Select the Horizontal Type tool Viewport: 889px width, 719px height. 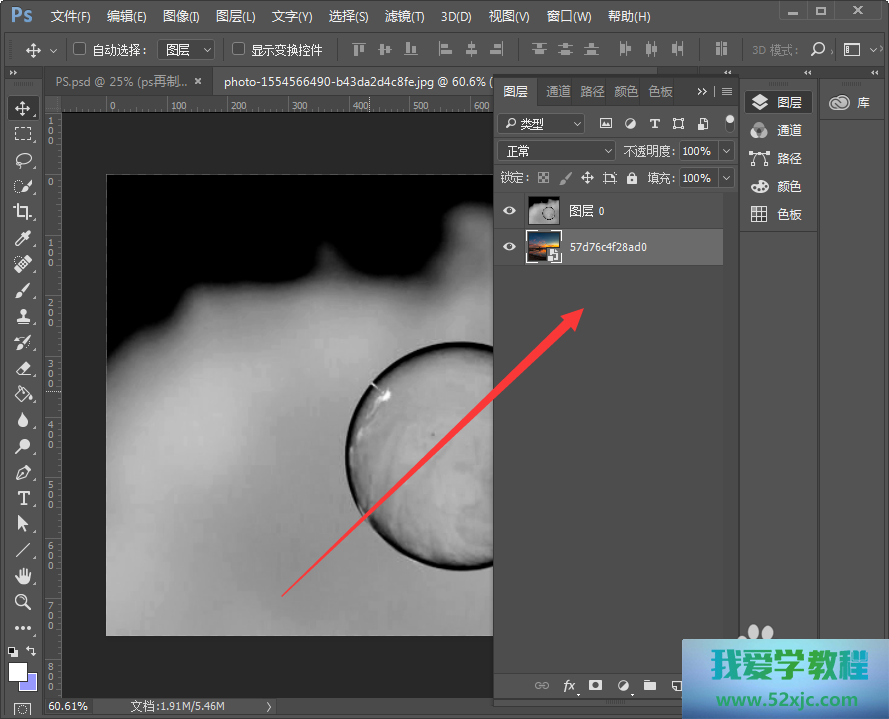pyautogui.click(x=23, y=498)
